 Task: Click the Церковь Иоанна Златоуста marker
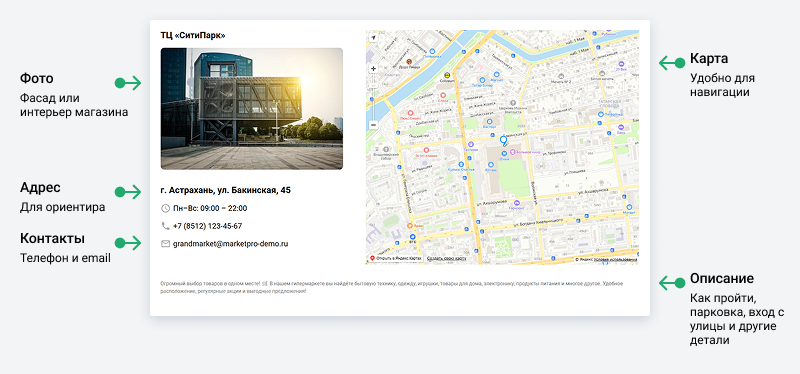(x=513, y=103)
